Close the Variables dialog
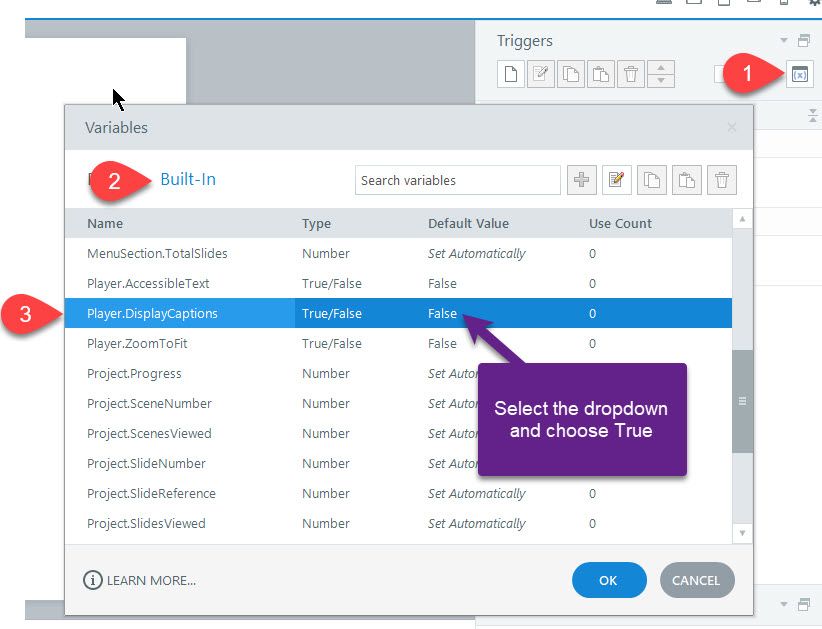The width and height of the screenshot is (822, 629). pos(732,127)
